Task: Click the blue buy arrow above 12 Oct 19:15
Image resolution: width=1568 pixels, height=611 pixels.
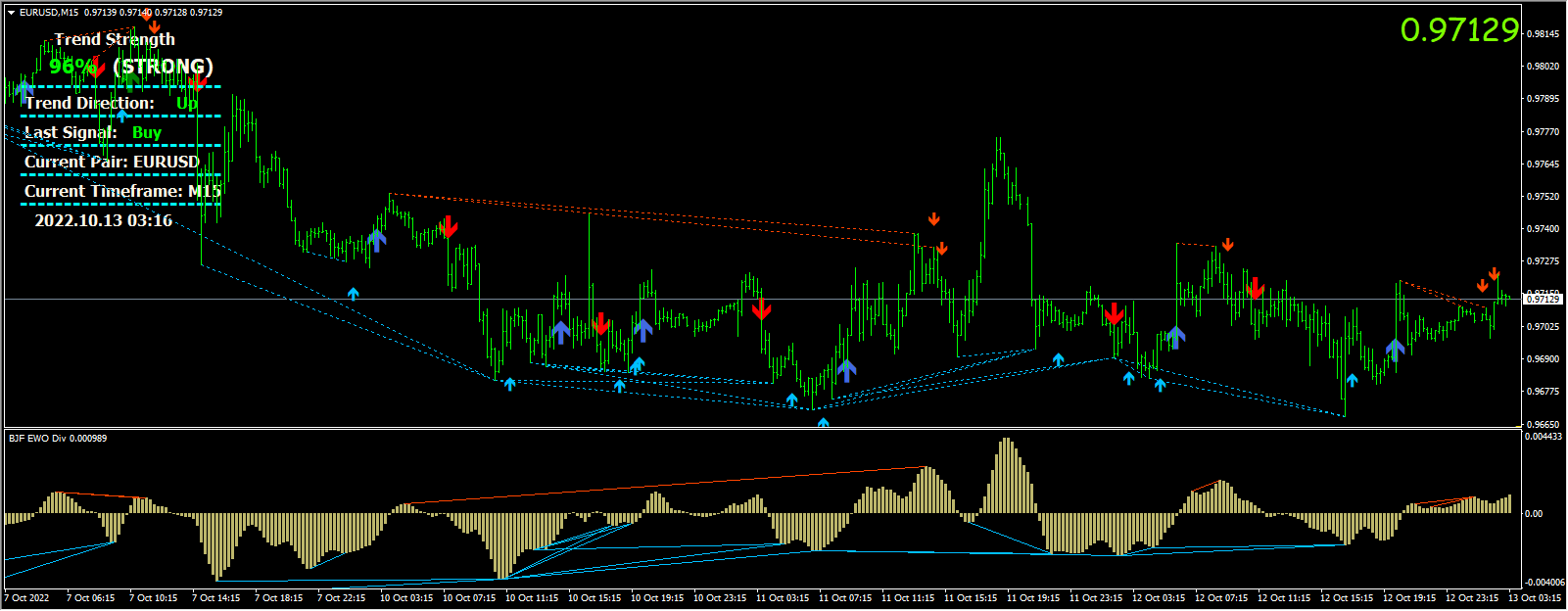Action: tap(1395, 351)
